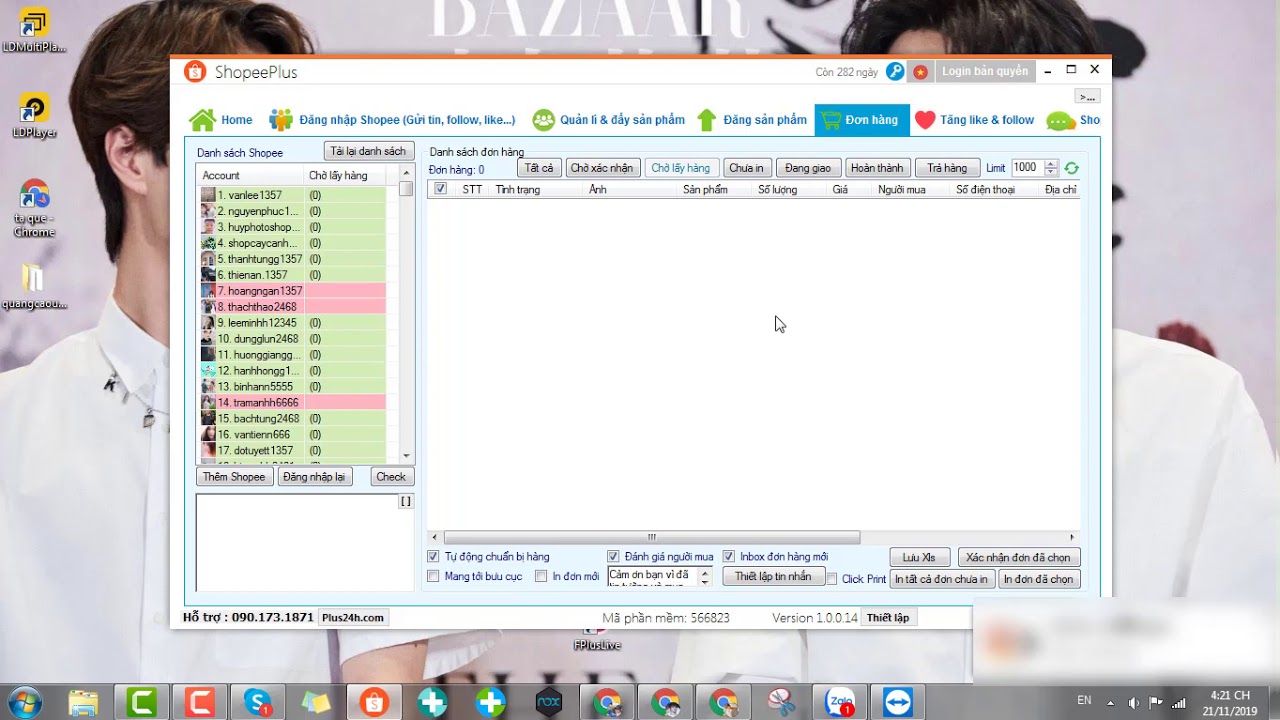This screenshot has width=1280, height=720.
Task: Open Zalo from the taskbar
Action: [x=839, y=703]
